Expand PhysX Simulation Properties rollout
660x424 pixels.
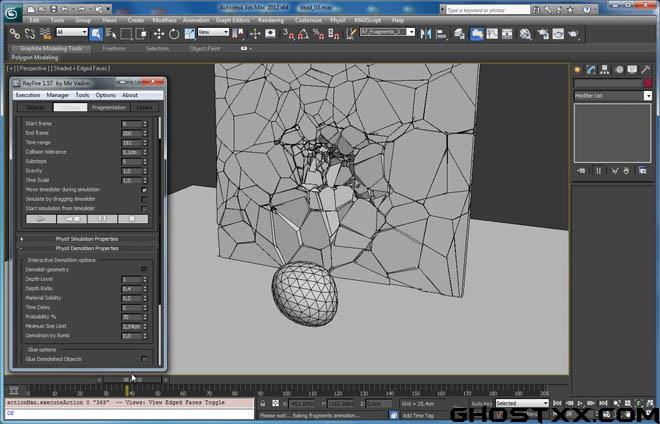pos(87,239)
